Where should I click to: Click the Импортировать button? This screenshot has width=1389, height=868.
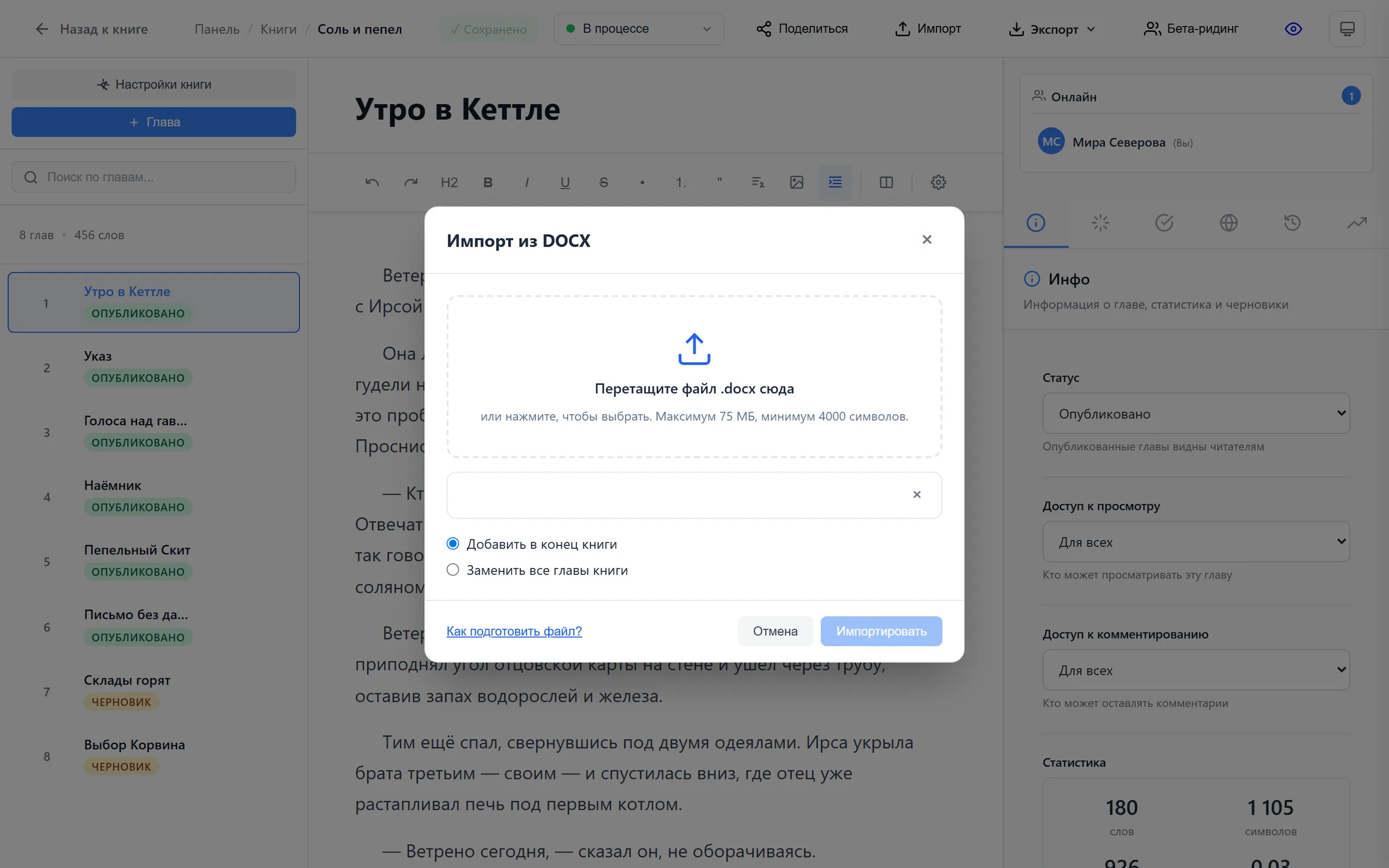tap(881, 631)
